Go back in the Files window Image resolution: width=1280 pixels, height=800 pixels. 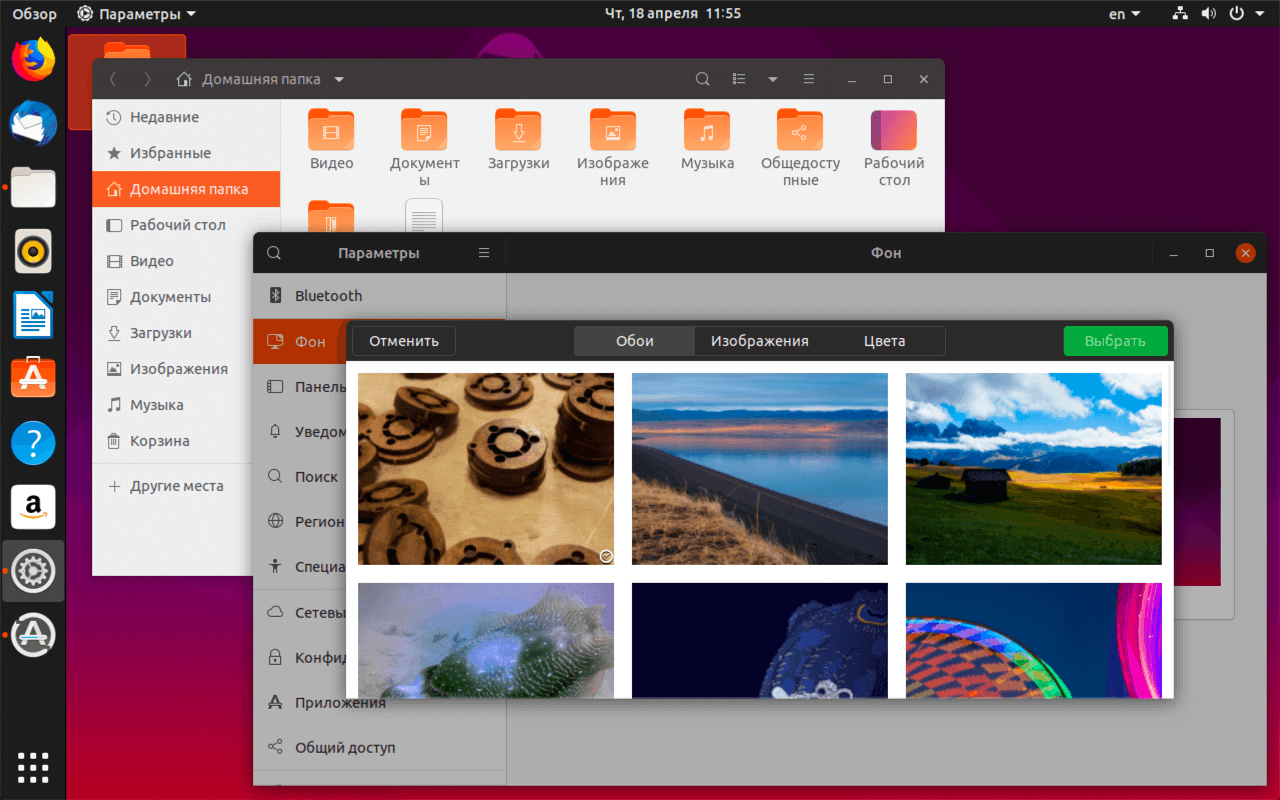113,79
